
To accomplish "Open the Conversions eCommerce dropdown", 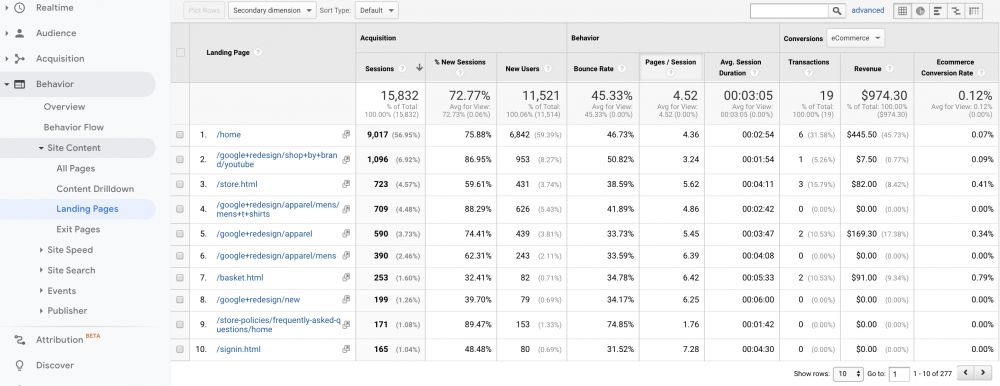I will (855, 38).
